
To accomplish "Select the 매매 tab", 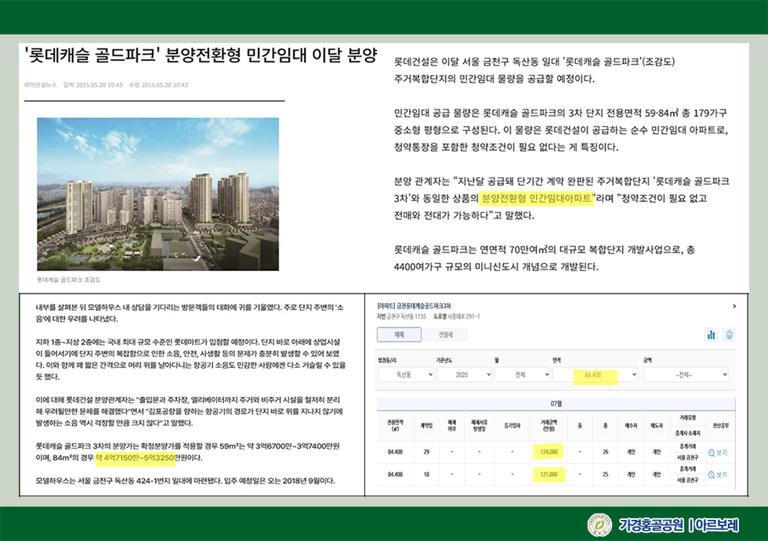I will [399, 334].
